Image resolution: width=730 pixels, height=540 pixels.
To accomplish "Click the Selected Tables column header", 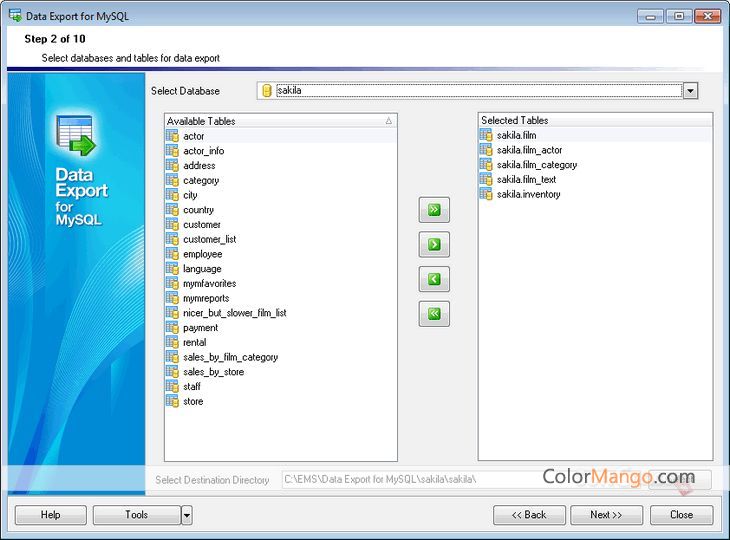I will 595,120.
